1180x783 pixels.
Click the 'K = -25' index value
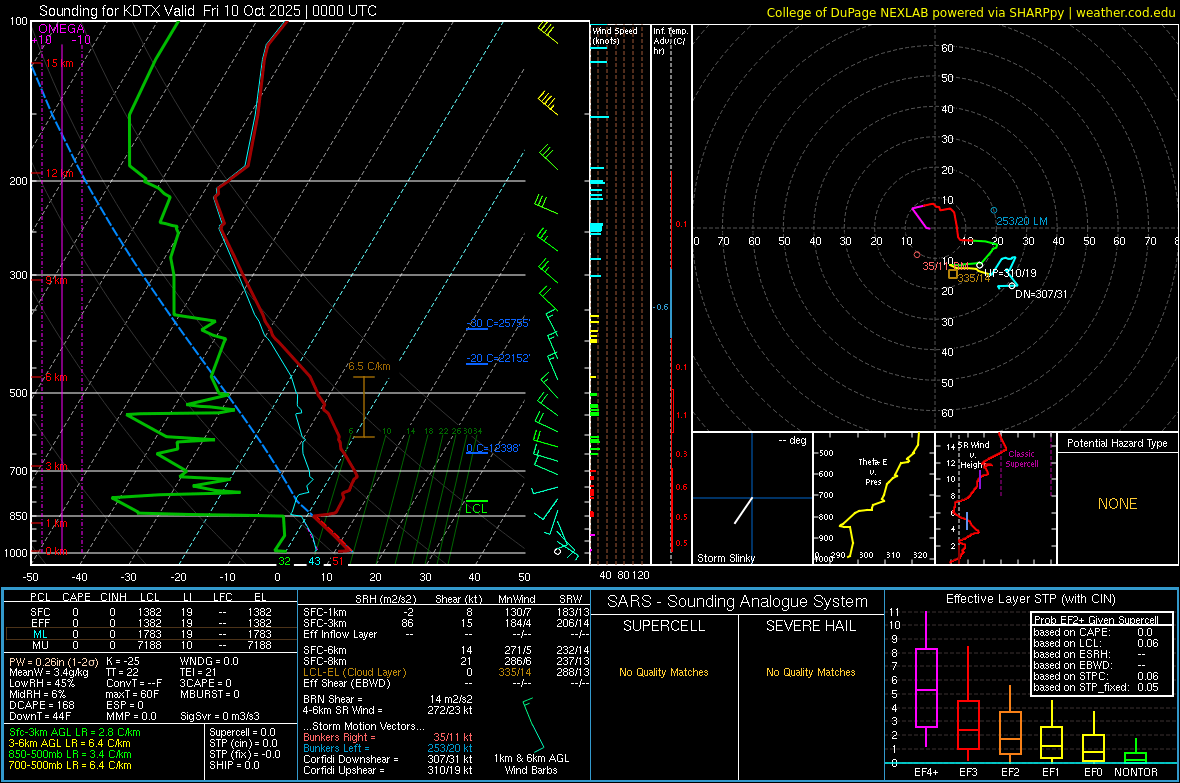(123, 661)
